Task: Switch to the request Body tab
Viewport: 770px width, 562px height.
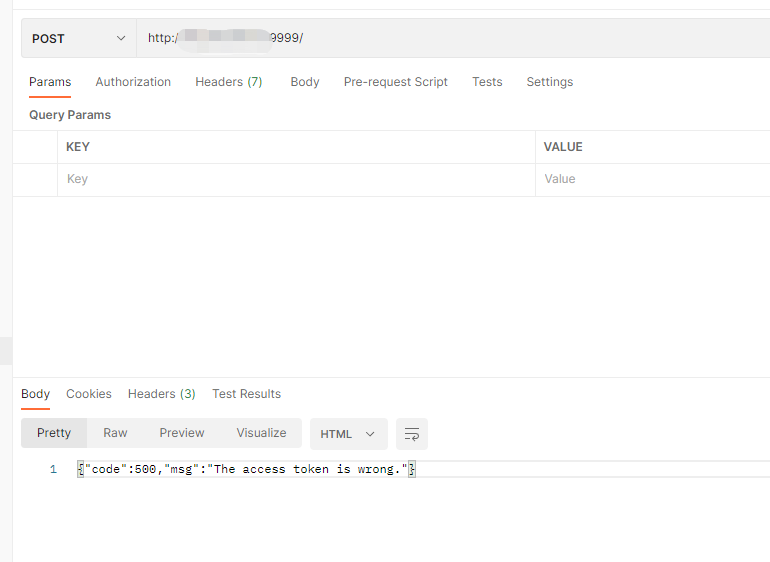Action: (x=305, y=82)
